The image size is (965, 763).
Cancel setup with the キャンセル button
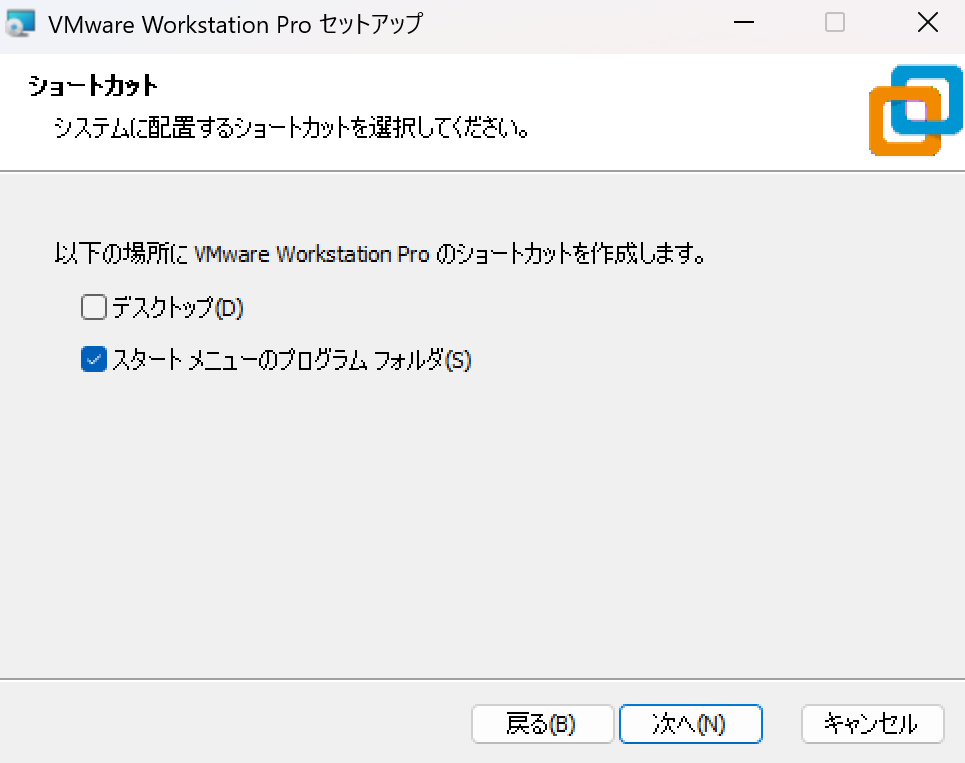coord(872,724)
